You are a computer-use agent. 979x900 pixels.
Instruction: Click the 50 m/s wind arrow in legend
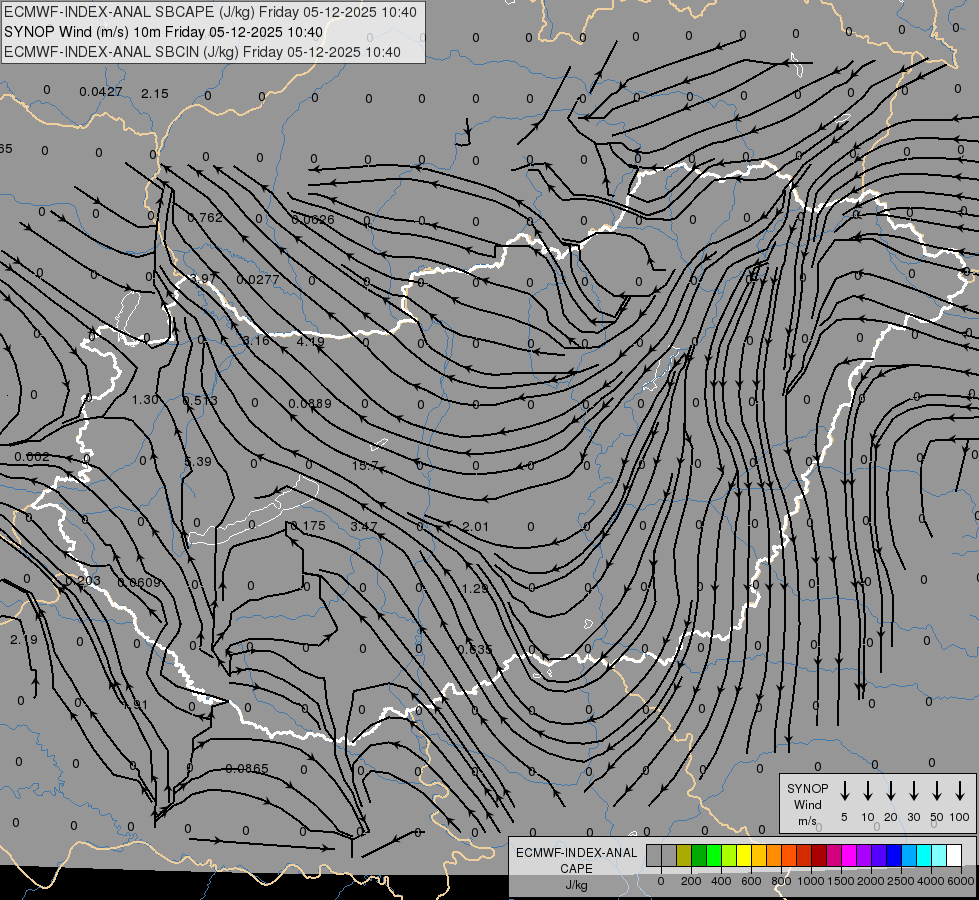(937, 791)
